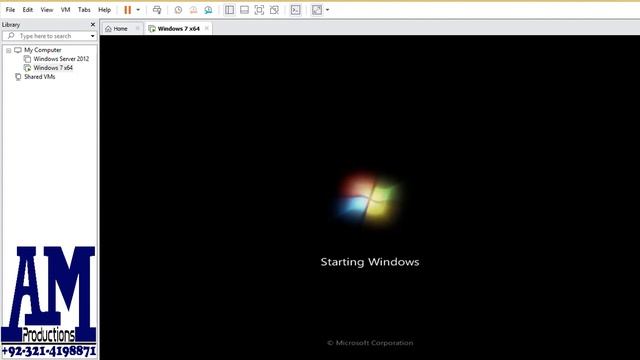Image resolution: width=640 pixels, height=360 pixels.
Task: Select My Computer in the library
Action: click(x=42, y=50)
